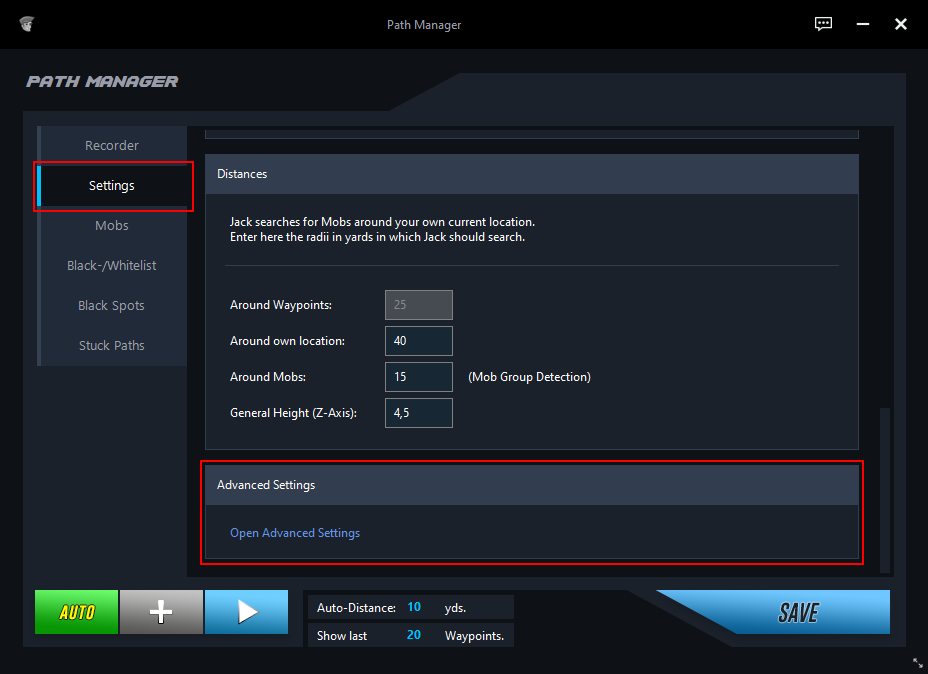Click the plus add waypoint button

(161, 612)
